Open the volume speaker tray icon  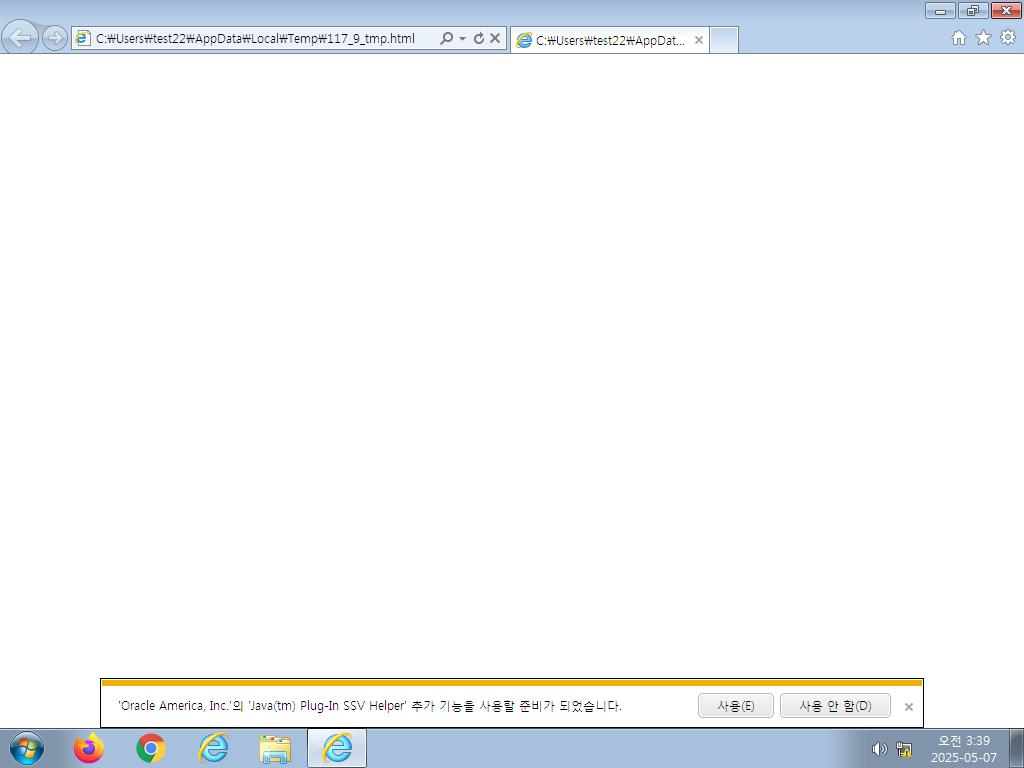pos(880,749)
